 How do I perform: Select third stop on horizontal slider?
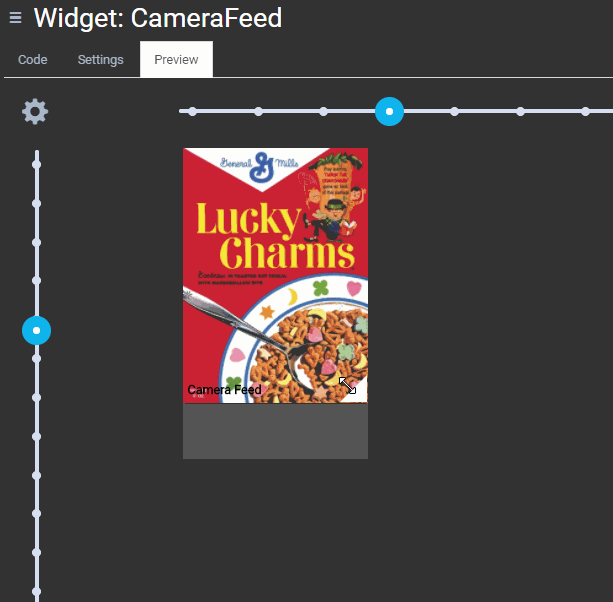(323, 111)
